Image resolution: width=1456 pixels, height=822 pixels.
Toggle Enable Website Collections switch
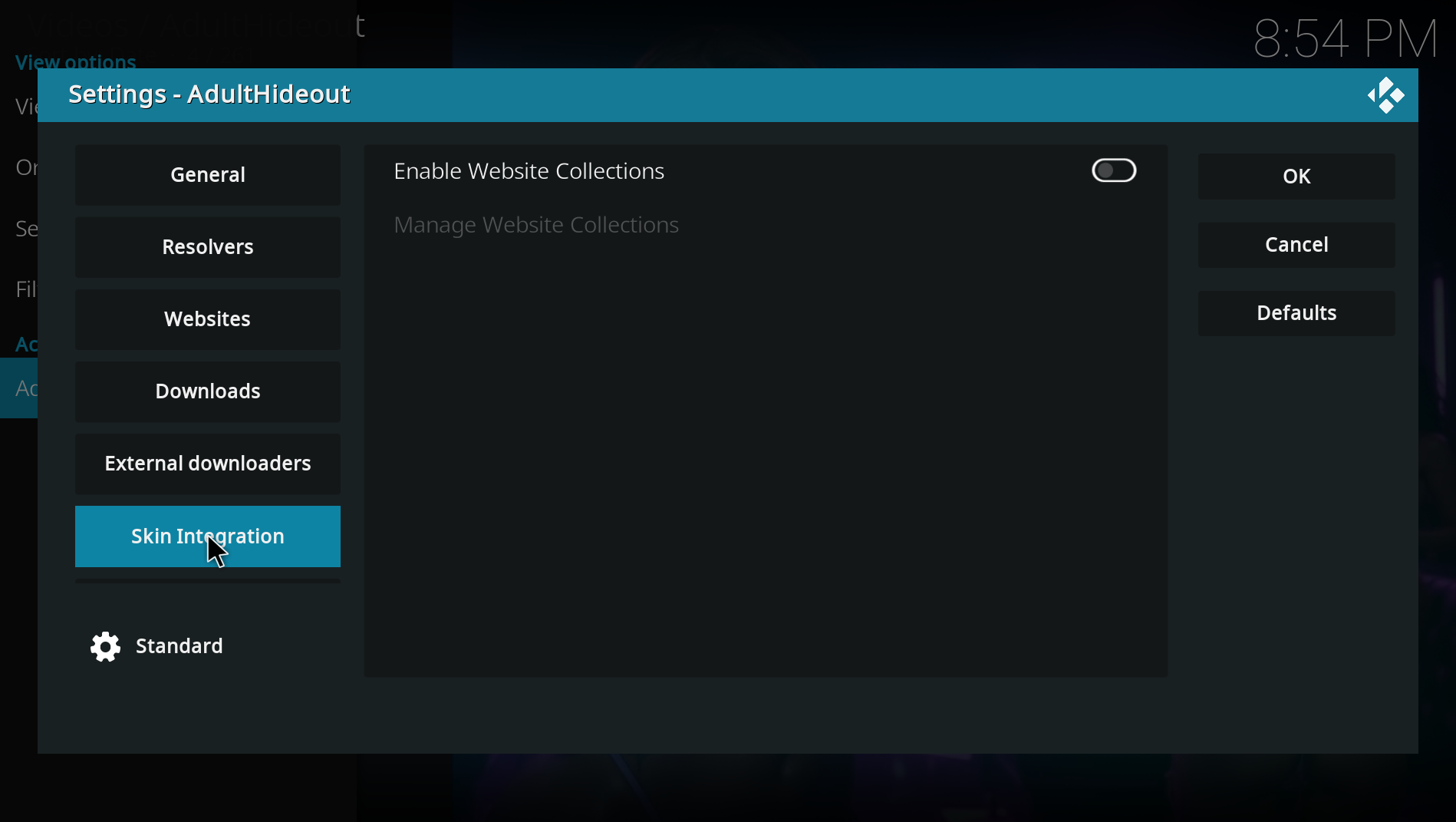coord(1114,170)
